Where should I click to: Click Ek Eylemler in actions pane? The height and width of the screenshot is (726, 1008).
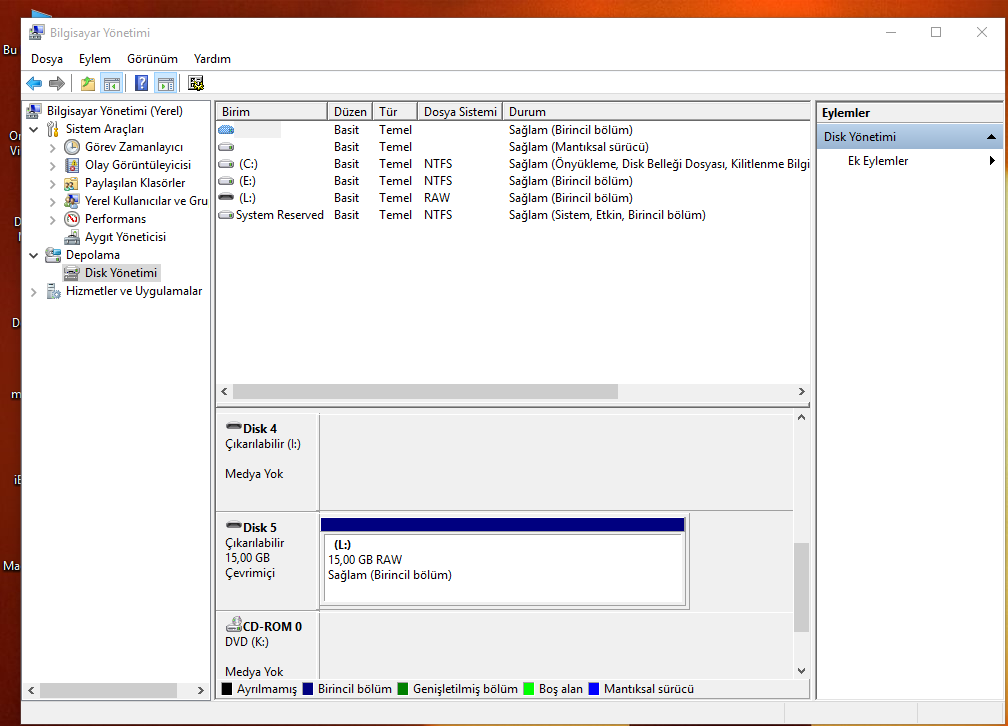(878, 161)
